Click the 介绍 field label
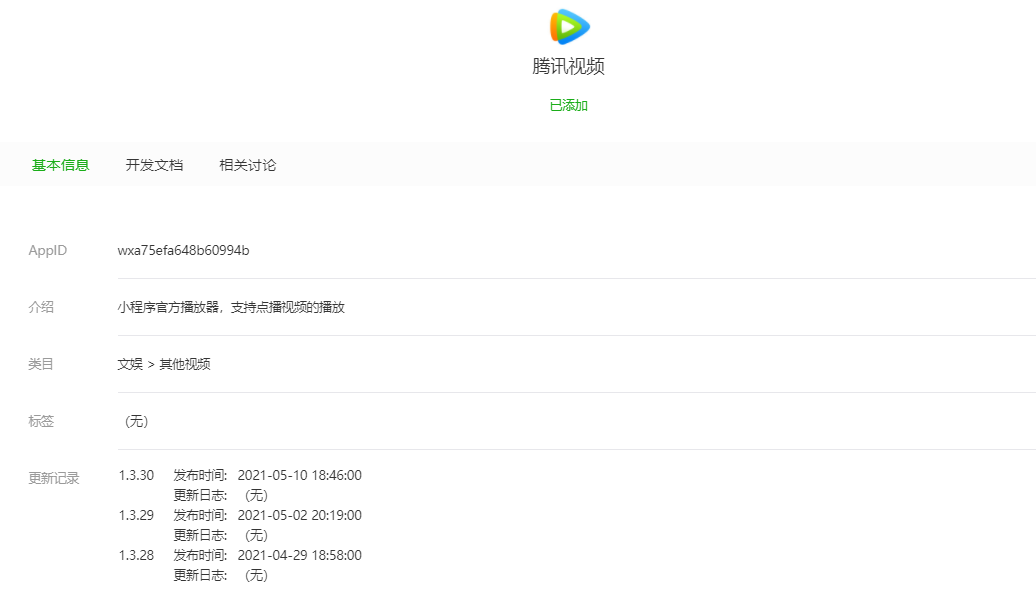 click(41, 307)
